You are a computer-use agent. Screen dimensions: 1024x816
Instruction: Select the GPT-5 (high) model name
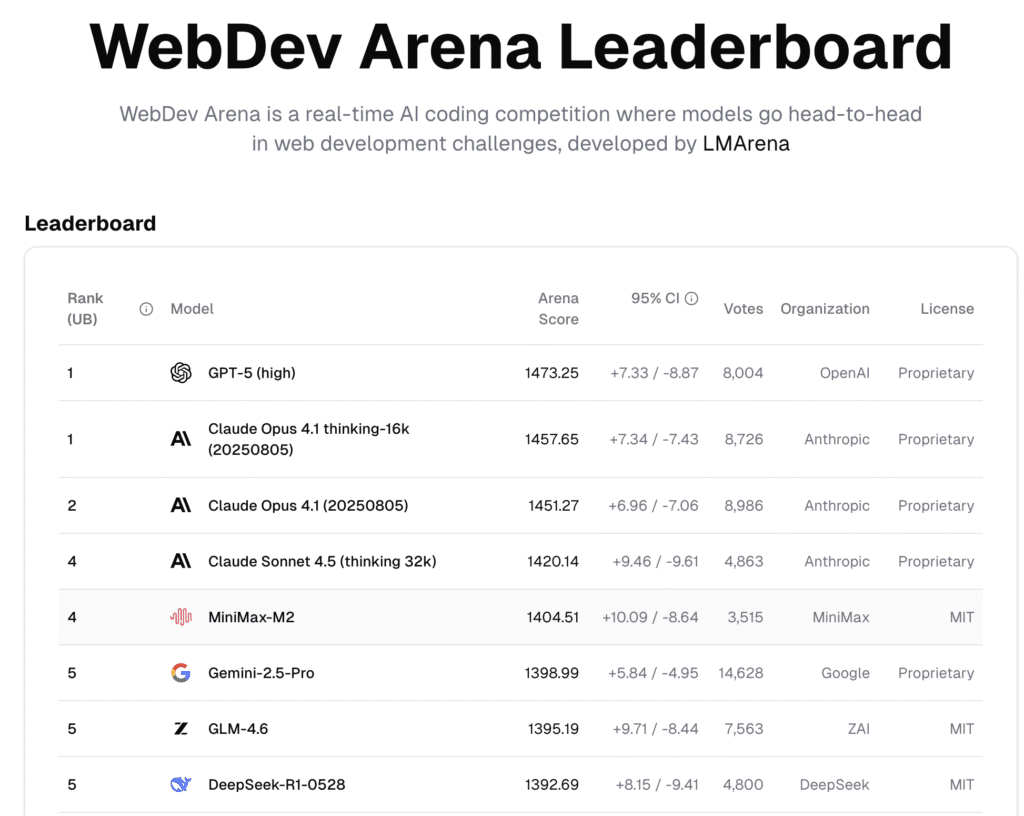[x=252, y=373]
